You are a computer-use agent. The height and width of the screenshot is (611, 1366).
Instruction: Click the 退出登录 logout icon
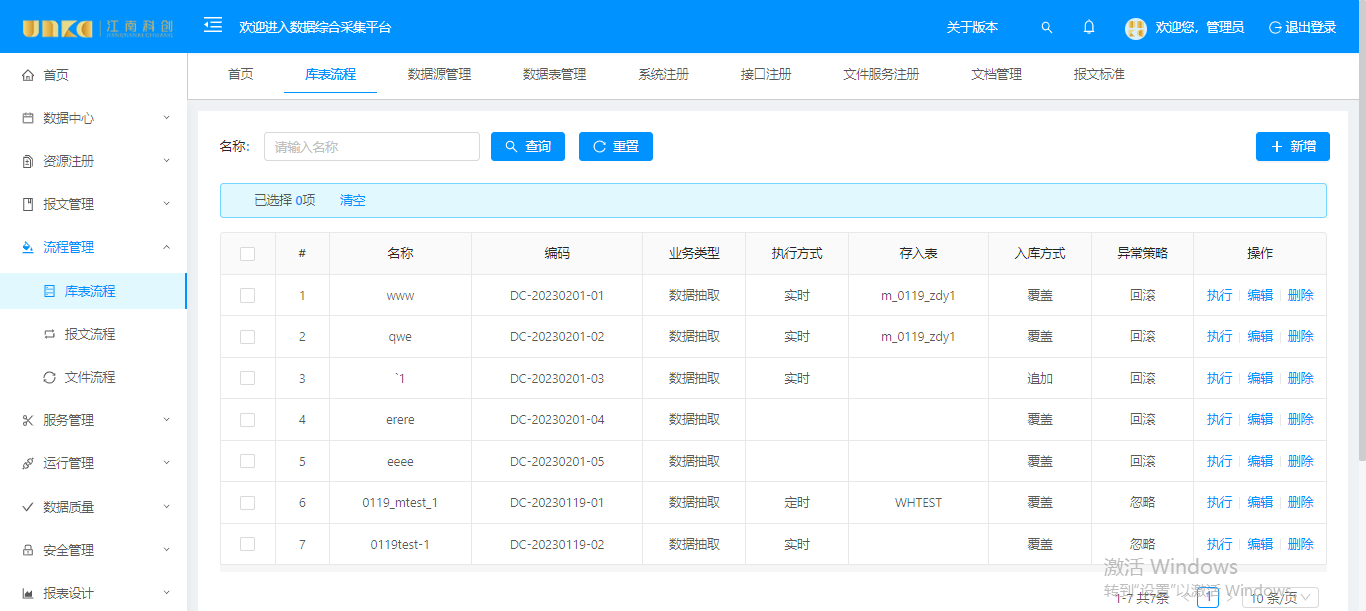tap(1275, 28)
